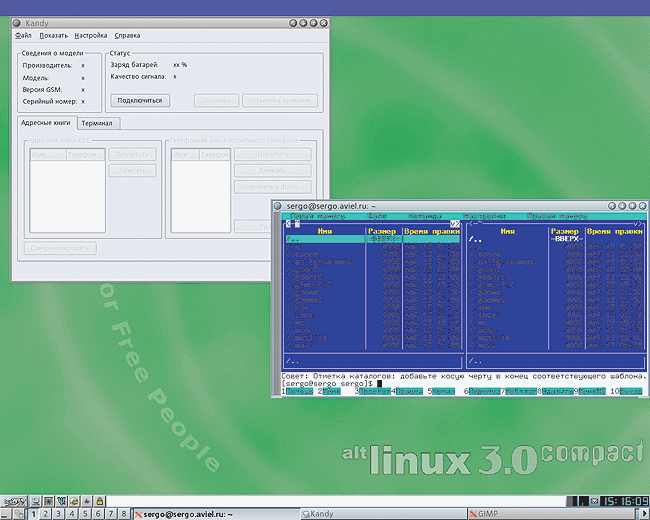Screen dimensions: 650x520
Task: Open the Показать menu in Kandy
Action: (53, 36)
